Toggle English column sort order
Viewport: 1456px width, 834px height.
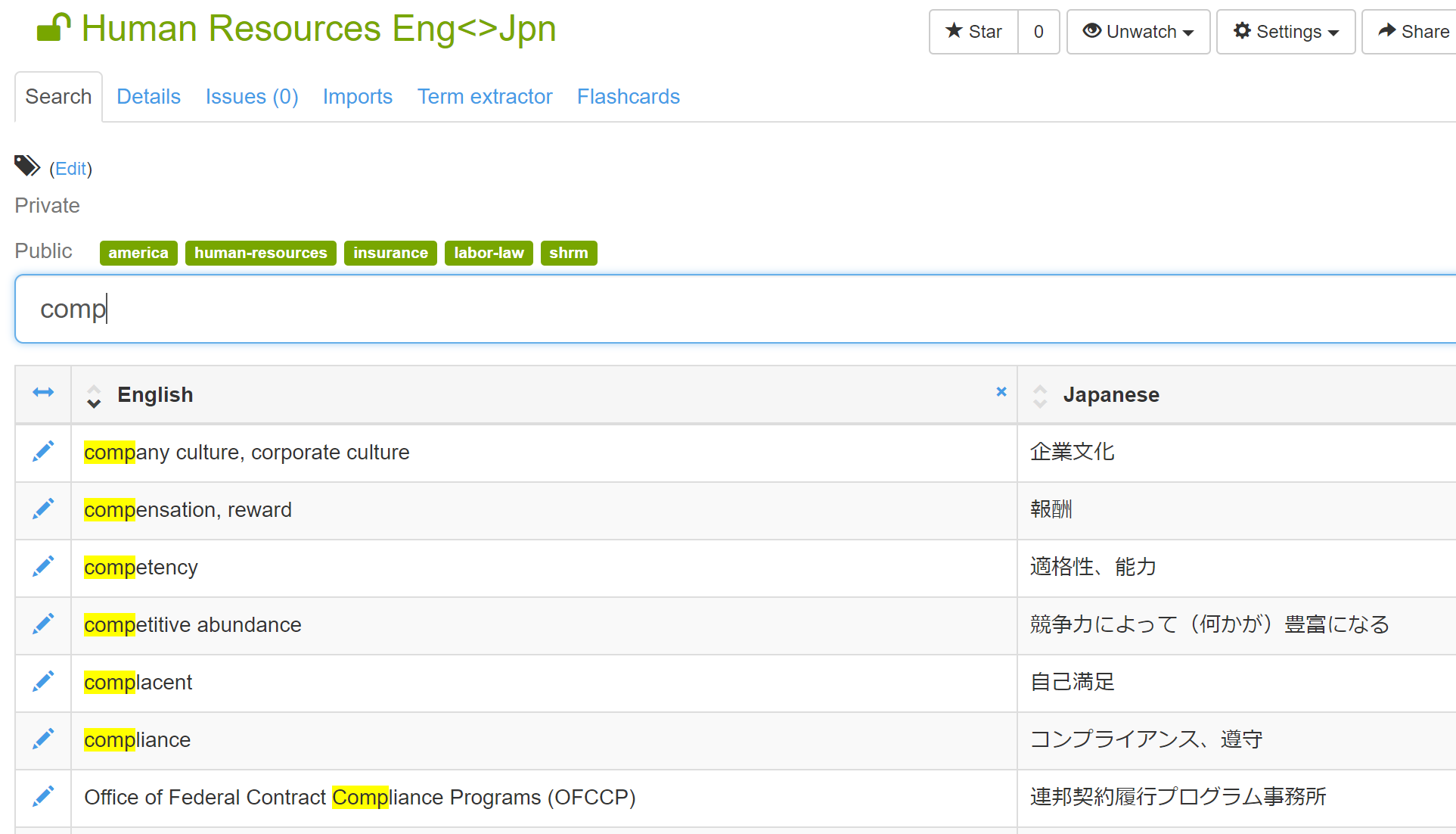pos(94,396)
